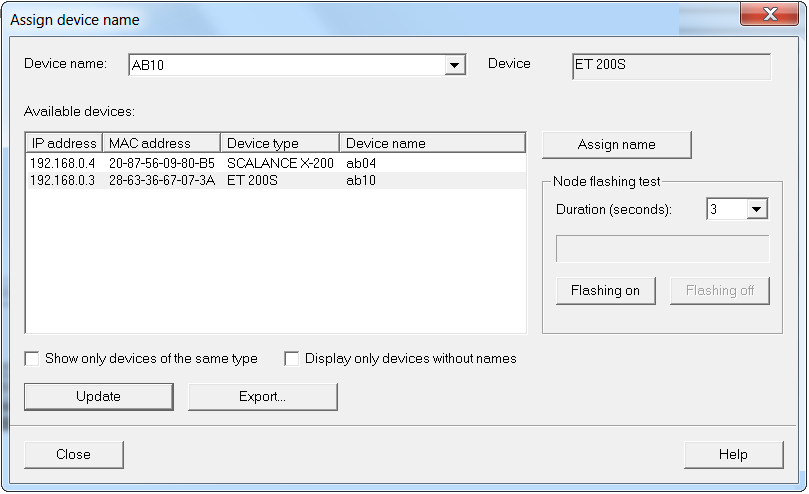
Task: Click MAC address 20-87-56-09-80-B5
Action: click(x=161, y=163)
